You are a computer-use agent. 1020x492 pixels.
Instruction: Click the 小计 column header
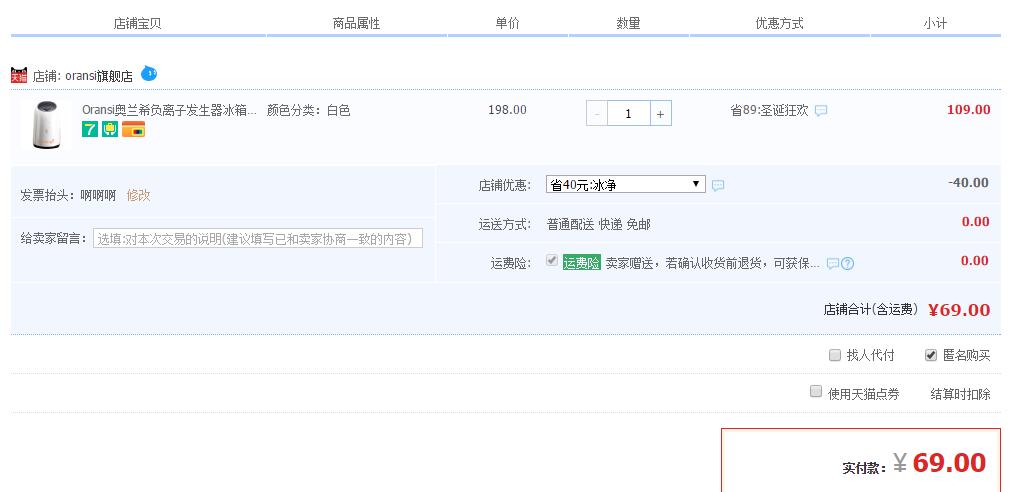click(x=935, y=23)
